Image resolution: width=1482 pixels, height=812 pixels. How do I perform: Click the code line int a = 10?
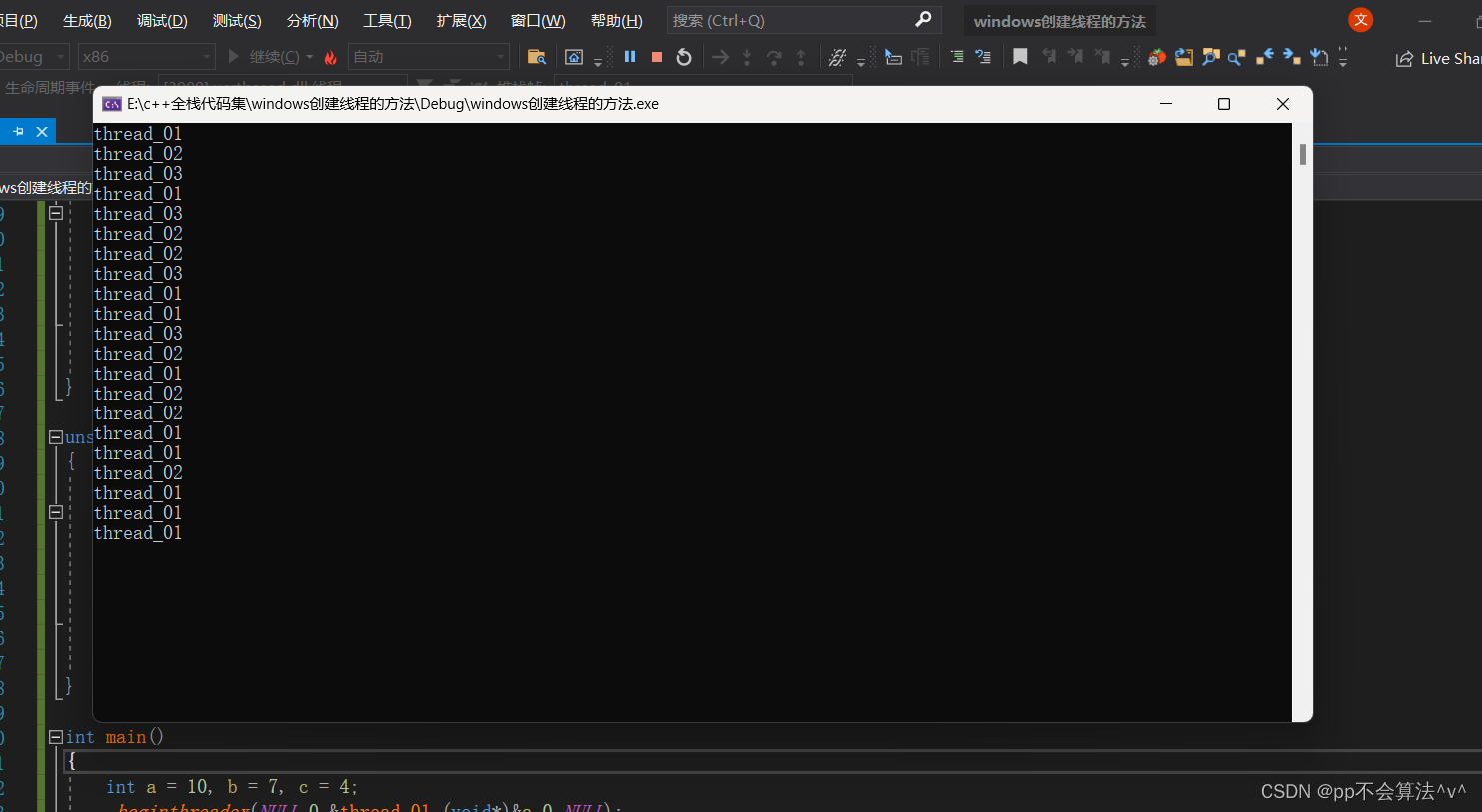click(232, 787)
